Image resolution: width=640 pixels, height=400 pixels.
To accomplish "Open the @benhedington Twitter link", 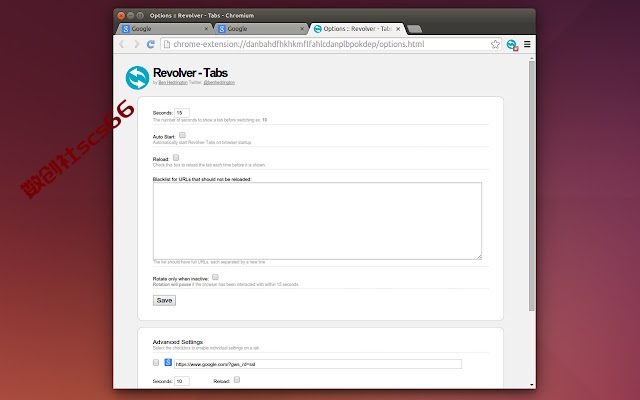I will [x=219, y=82].
